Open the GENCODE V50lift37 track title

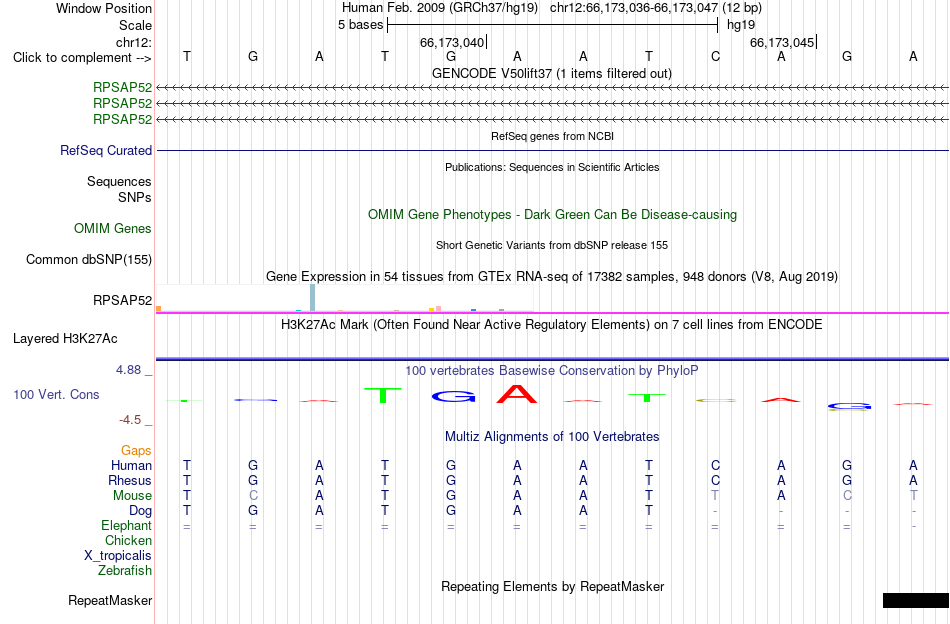(551, 73)
